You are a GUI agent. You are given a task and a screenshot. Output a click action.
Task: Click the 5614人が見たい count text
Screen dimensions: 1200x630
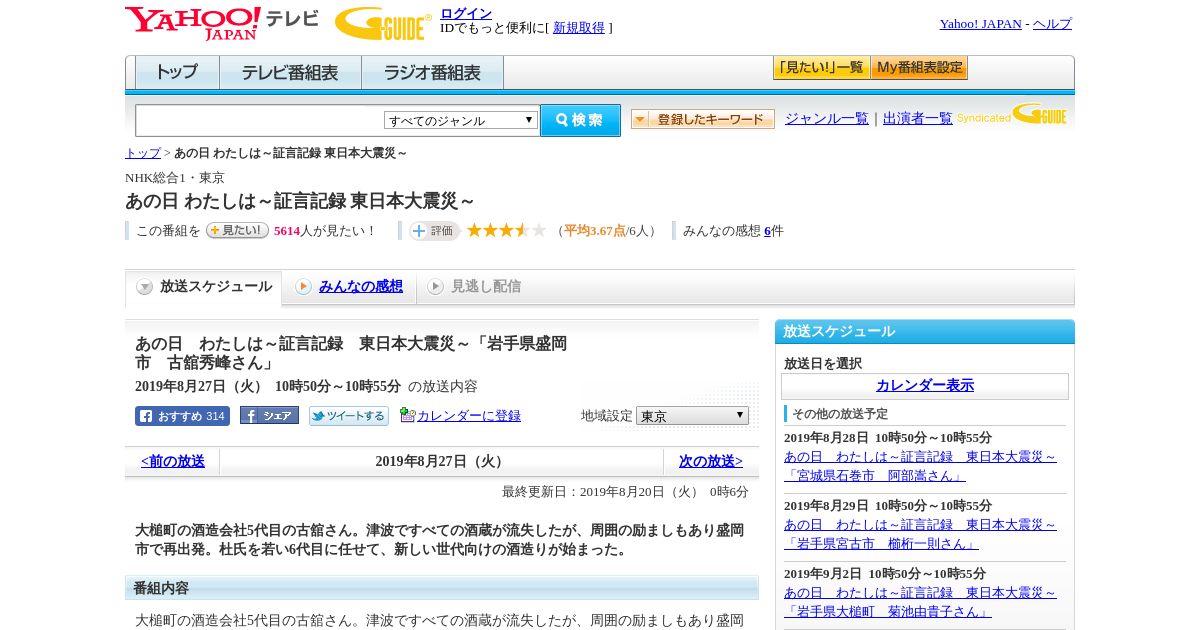click(324, 231)
